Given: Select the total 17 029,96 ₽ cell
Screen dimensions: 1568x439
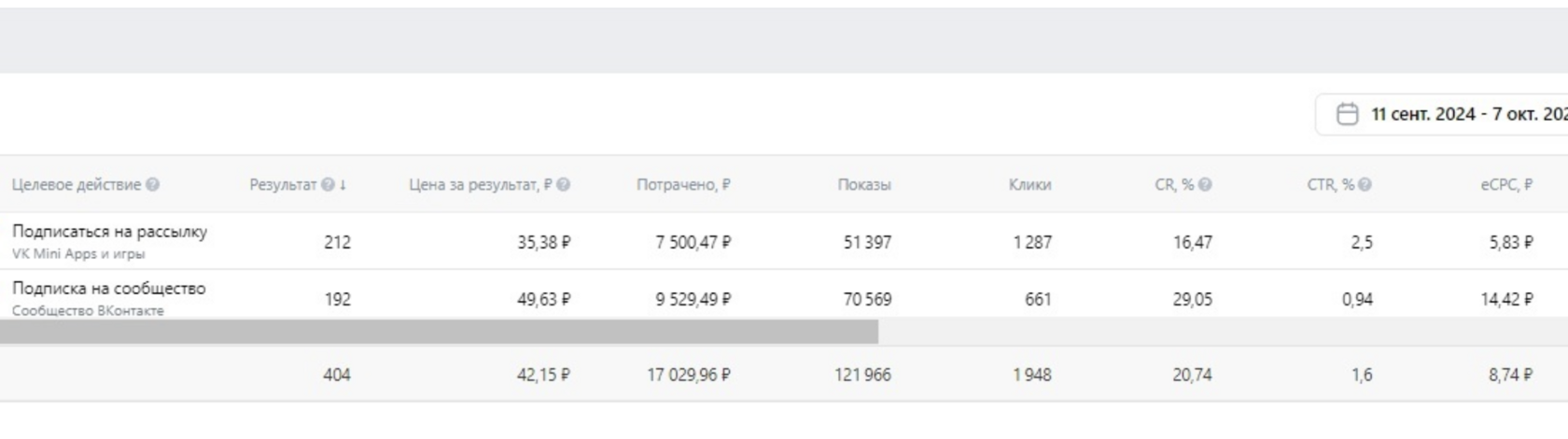Looking at the screenshot, I should point(689,375).
